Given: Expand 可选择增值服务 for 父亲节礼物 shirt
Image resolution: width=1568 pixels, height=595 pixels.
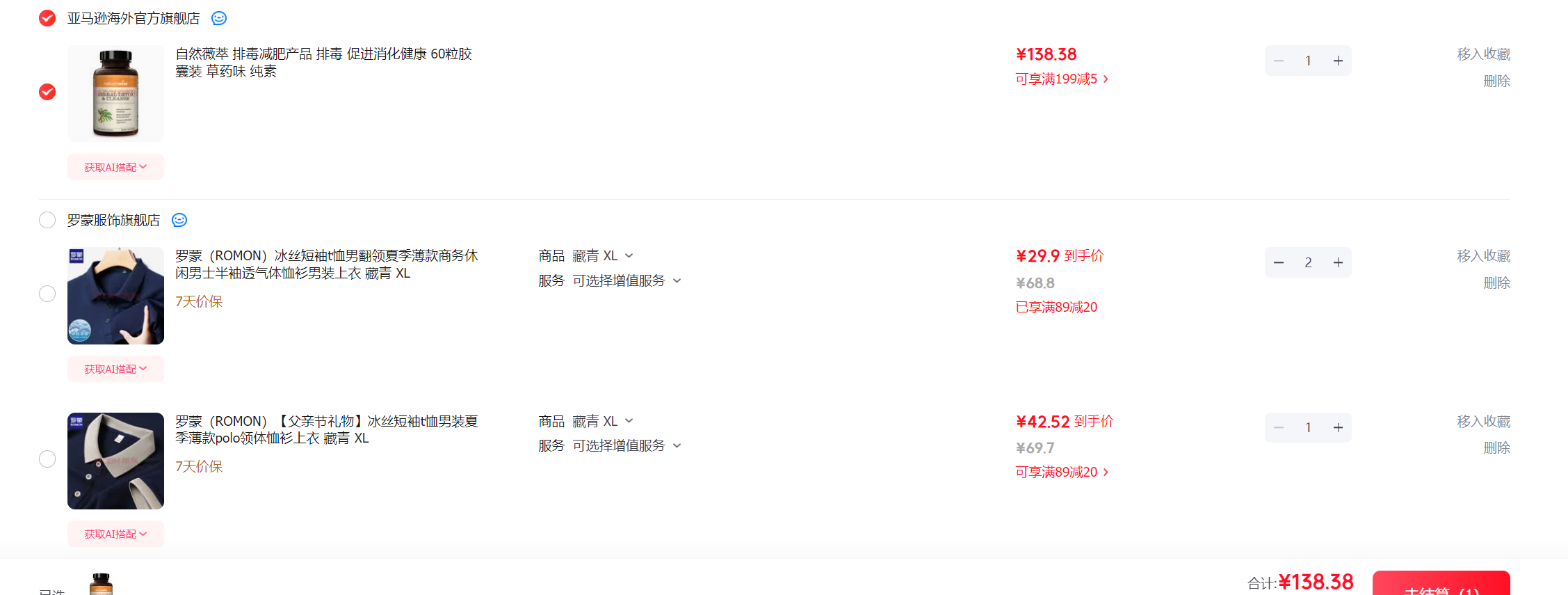Looking at the screenshot, I should point(627,445).
